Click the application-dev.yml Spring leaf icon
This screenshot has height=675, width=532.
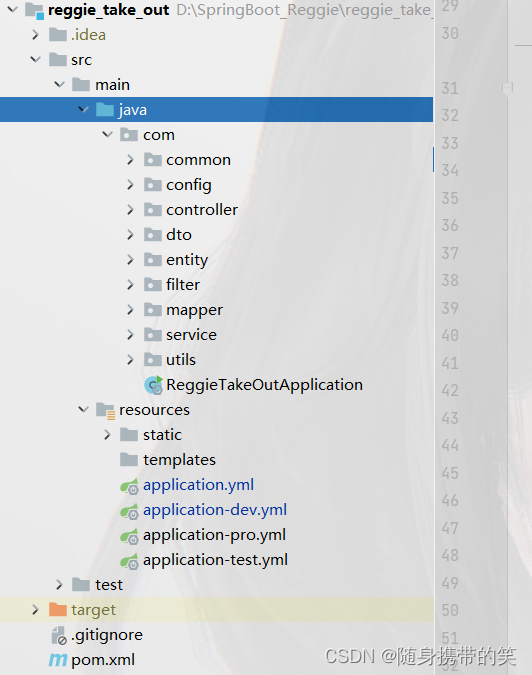[x=129, y=511]
